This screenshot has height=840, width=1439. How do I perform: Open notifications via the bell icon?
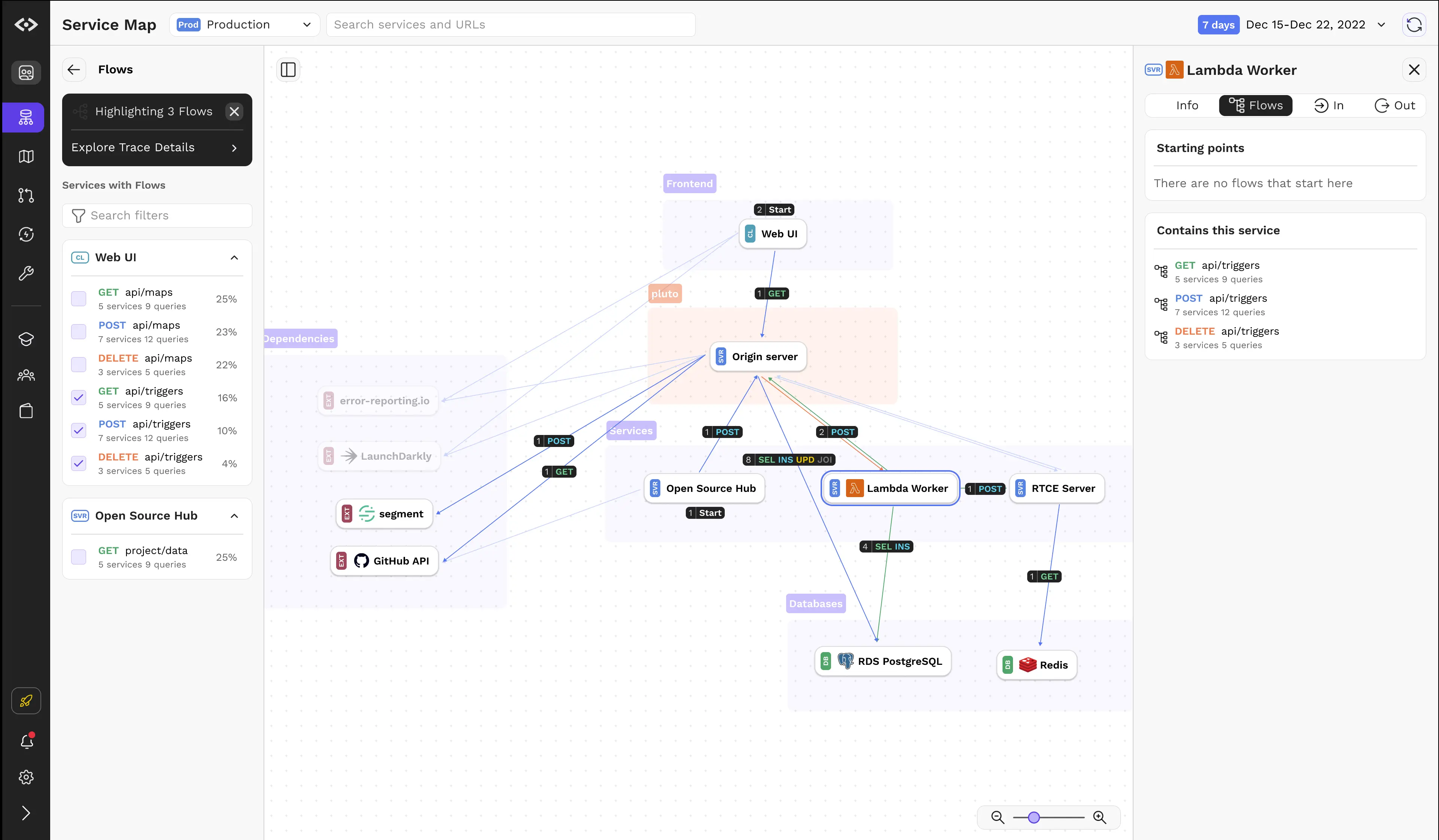pos(26,741)
